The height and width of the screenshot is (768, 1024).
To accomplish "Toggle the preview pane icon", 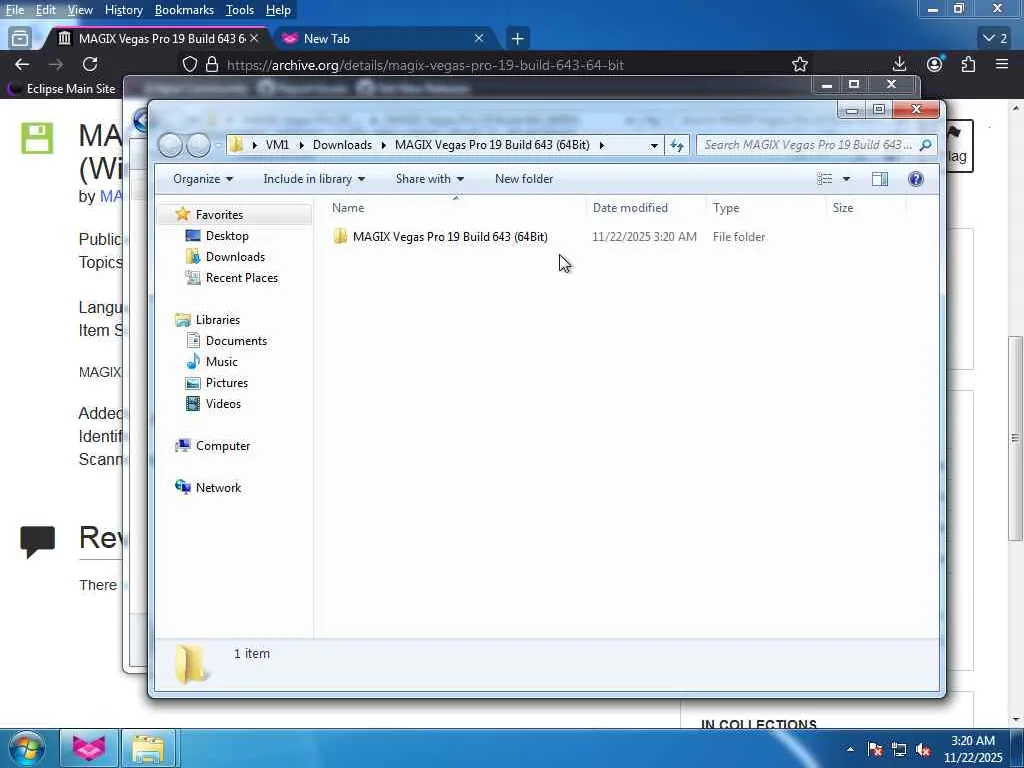I will coord(880,179).
